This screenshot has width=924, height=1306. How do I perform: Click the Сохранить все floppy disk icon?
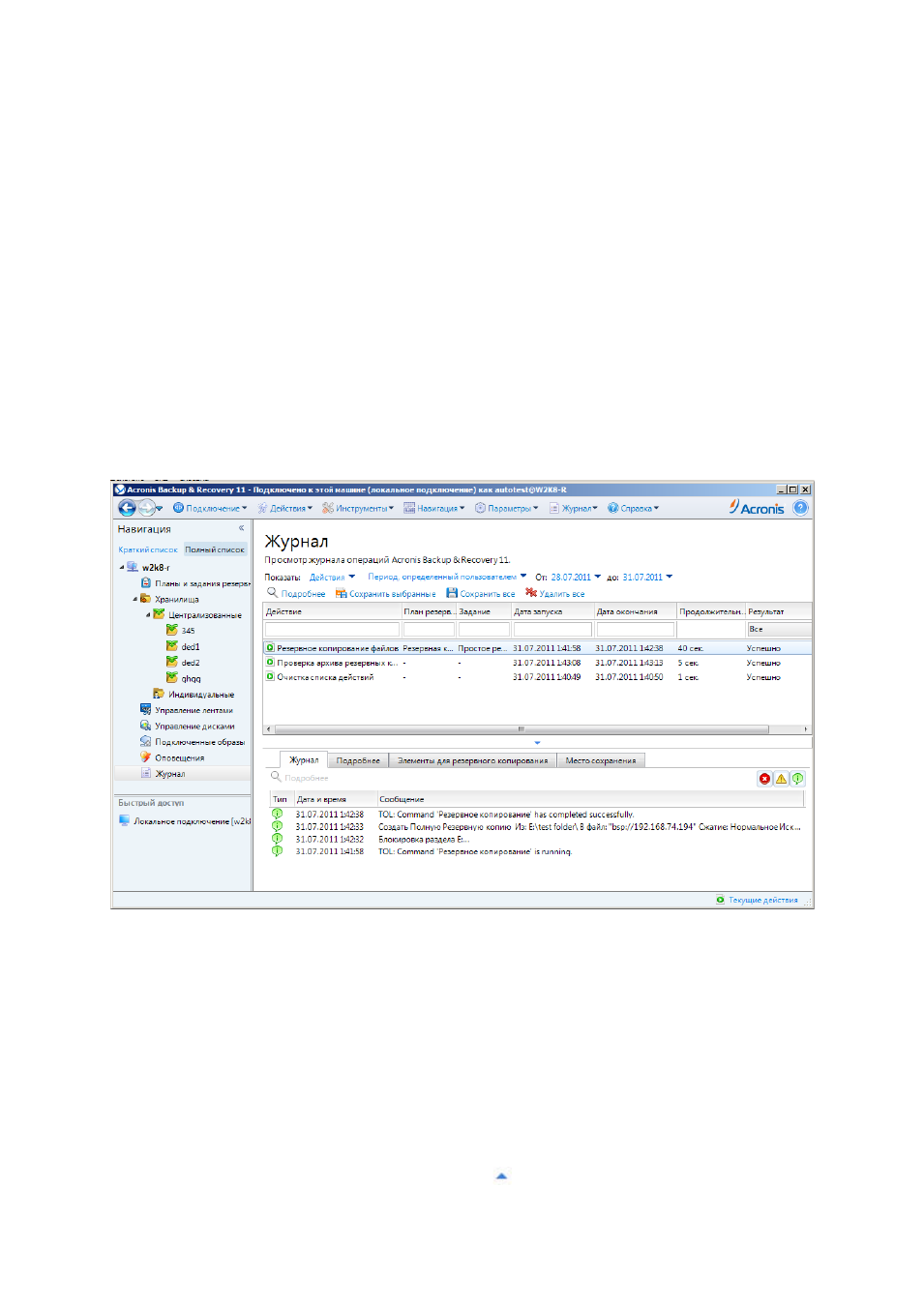coord(452,593)
